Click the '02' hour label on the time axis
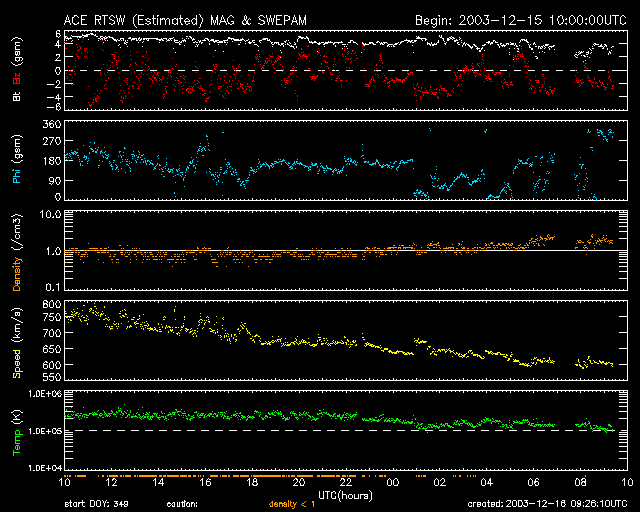 click(x=440, y=483)
